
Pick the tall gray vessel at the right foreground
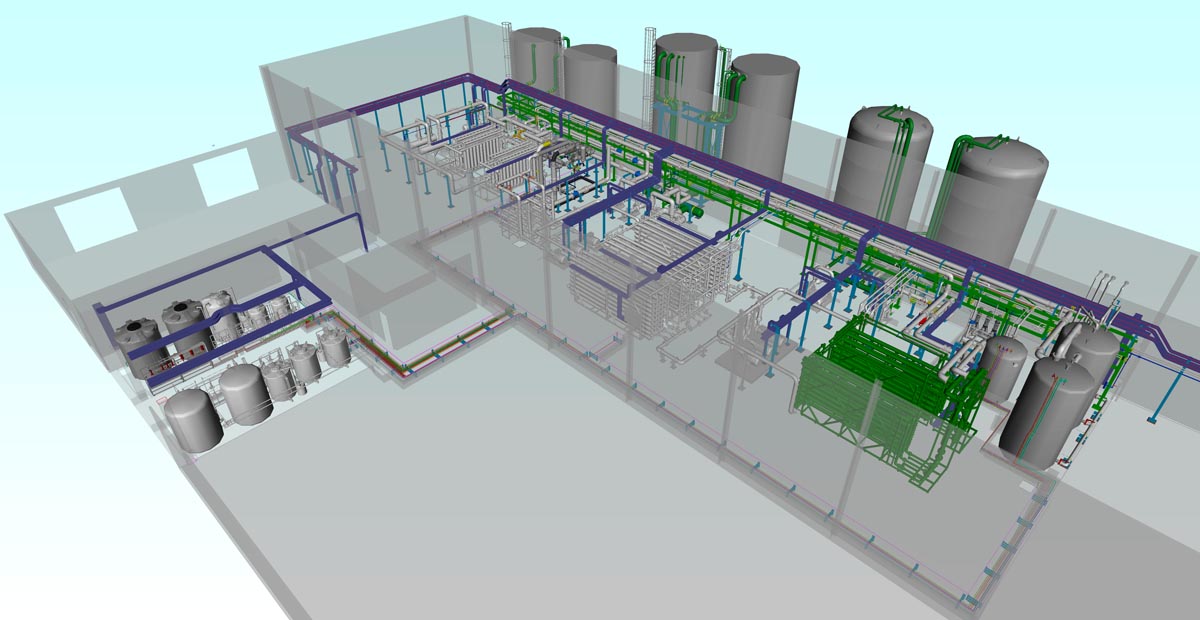[x=1045, y=410]
